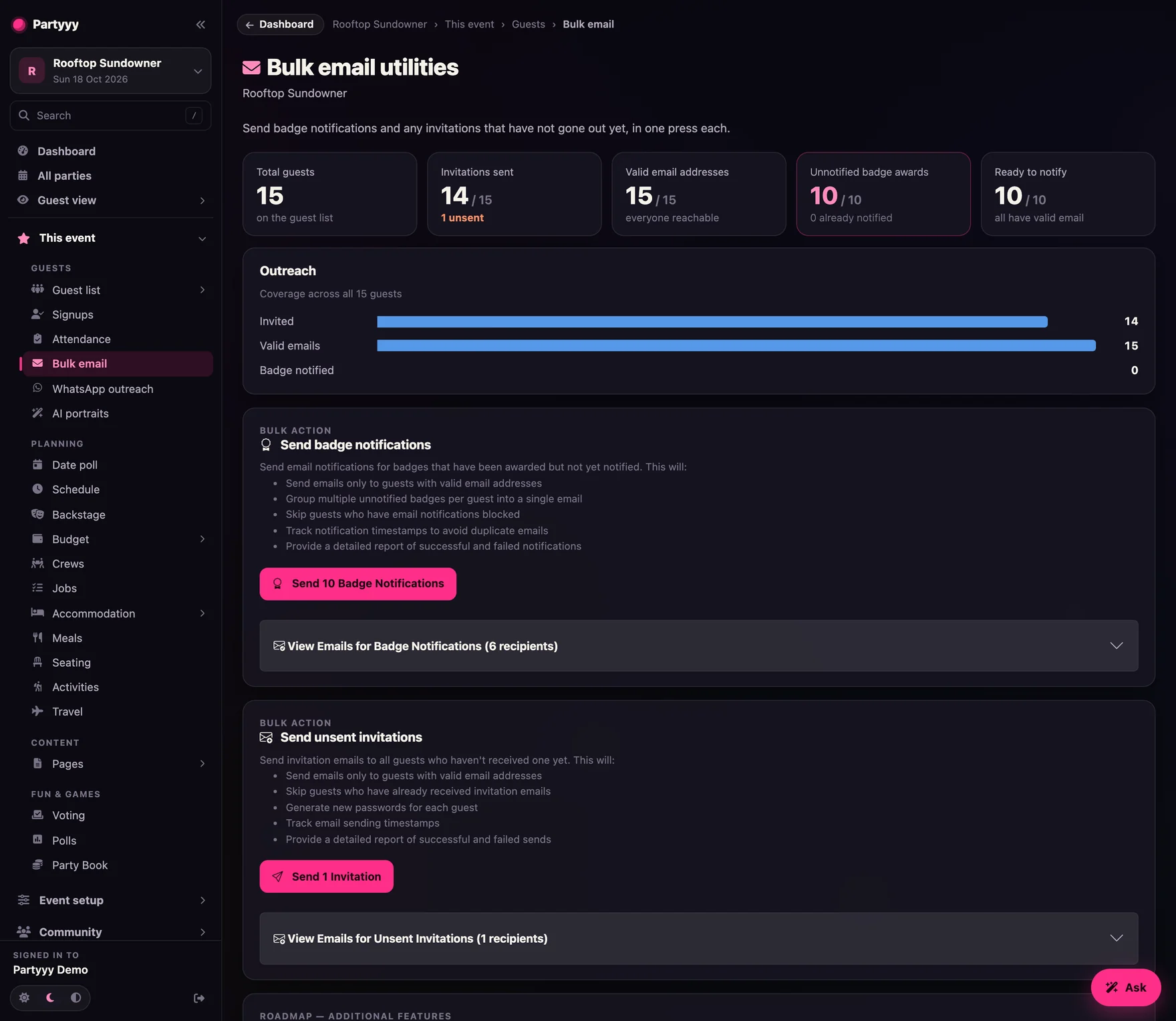The height and width of the screenshot is (1021, 1176).
Task: Open the Rooftop Sundowner event switcher dropdown
Action: coord(111,71)
